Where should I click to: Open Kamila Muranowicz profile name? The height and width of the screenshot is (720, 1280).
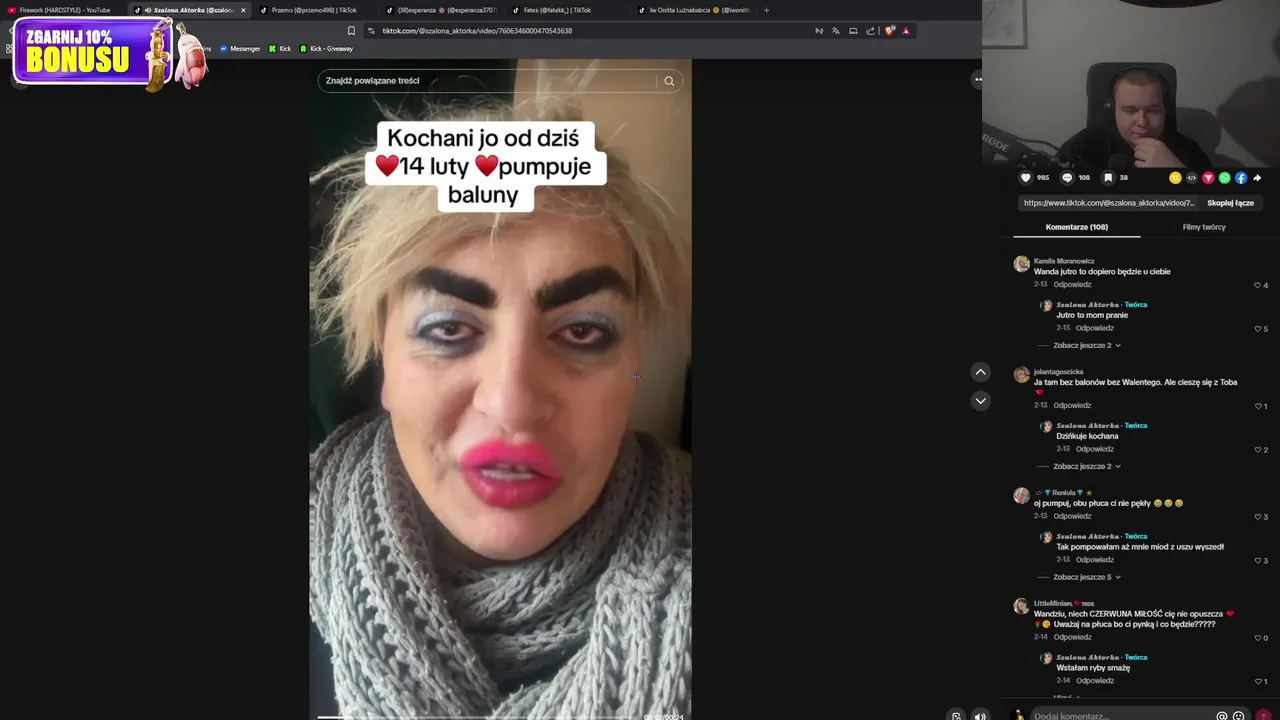pos(1064,261)
